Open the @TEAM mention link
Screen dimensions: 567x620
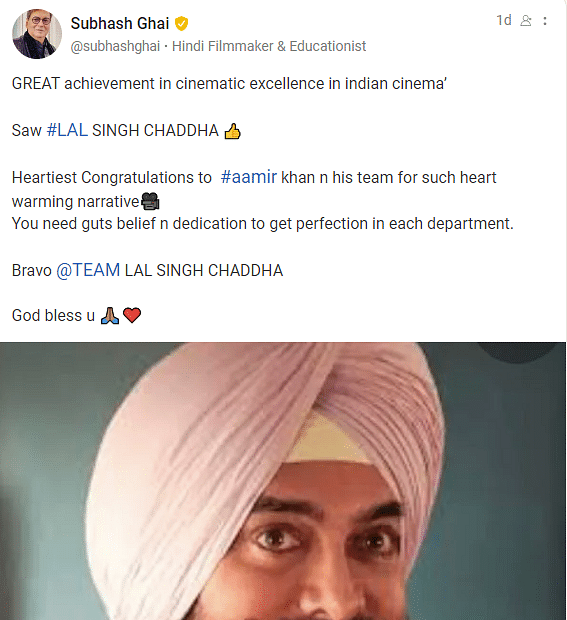click(88, 270)
